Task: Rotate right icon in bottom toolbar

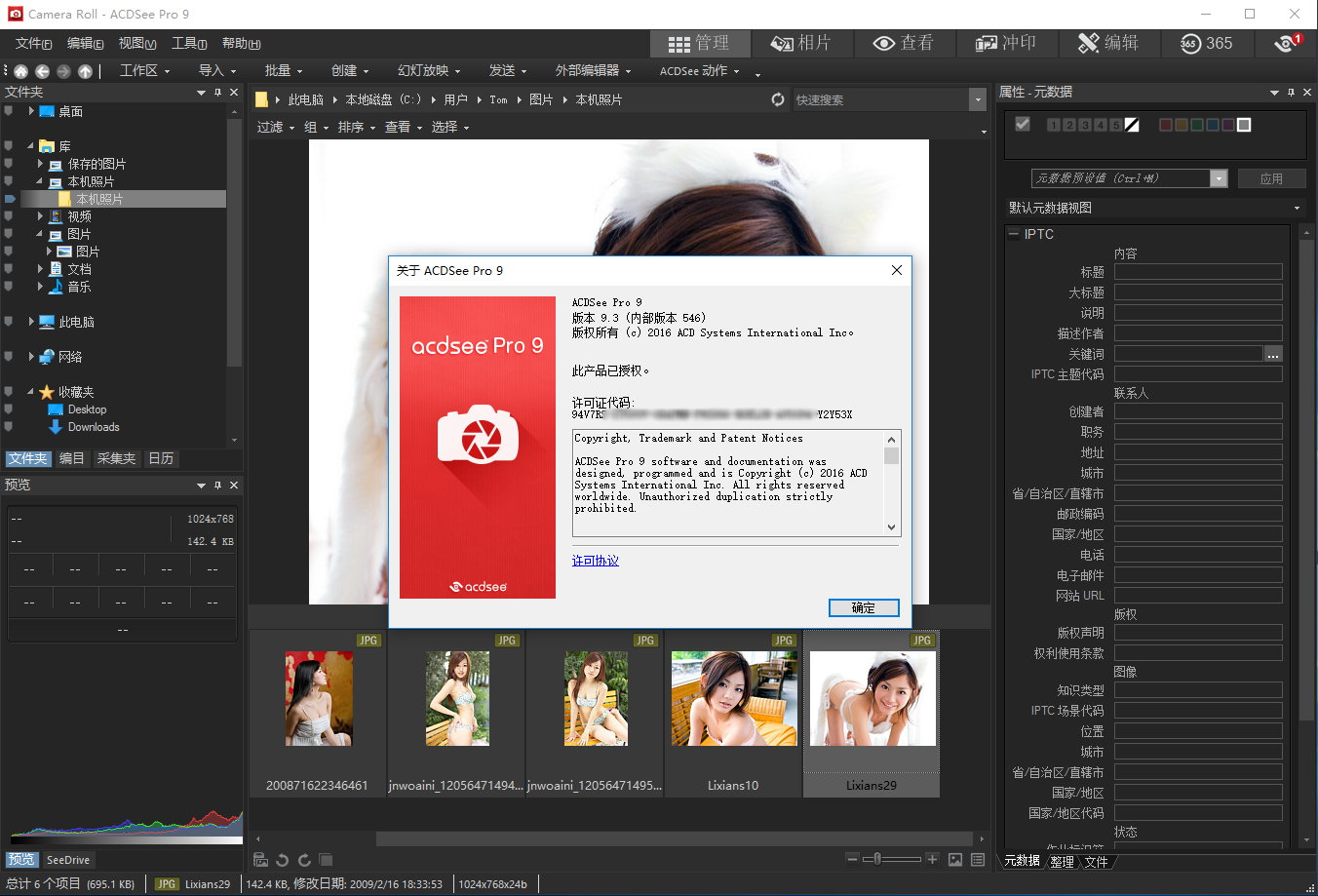Action: (x=304, y=860)
